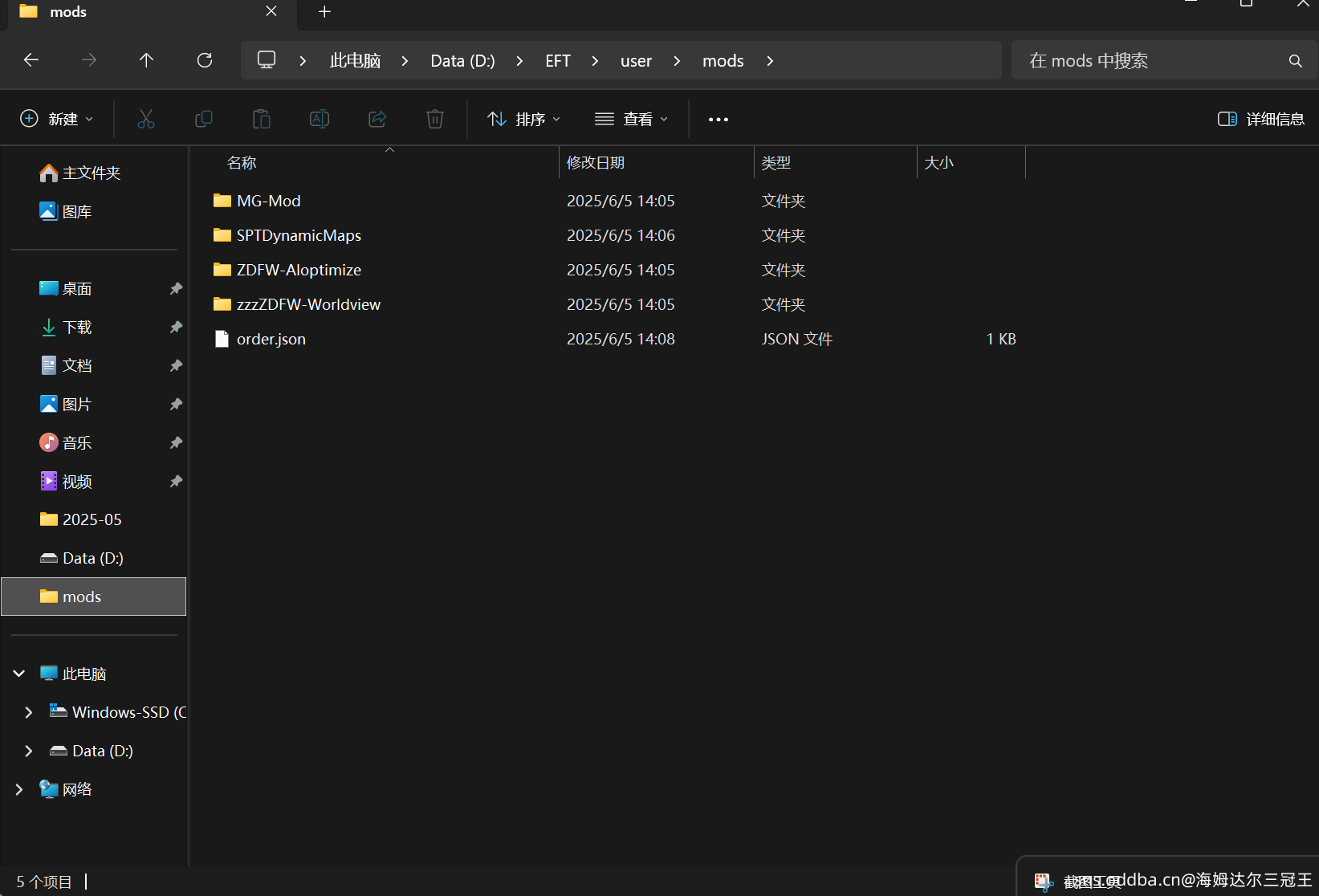Click the Share icon in toolbar
This screenshot has width=1319, height=896.
377,119
